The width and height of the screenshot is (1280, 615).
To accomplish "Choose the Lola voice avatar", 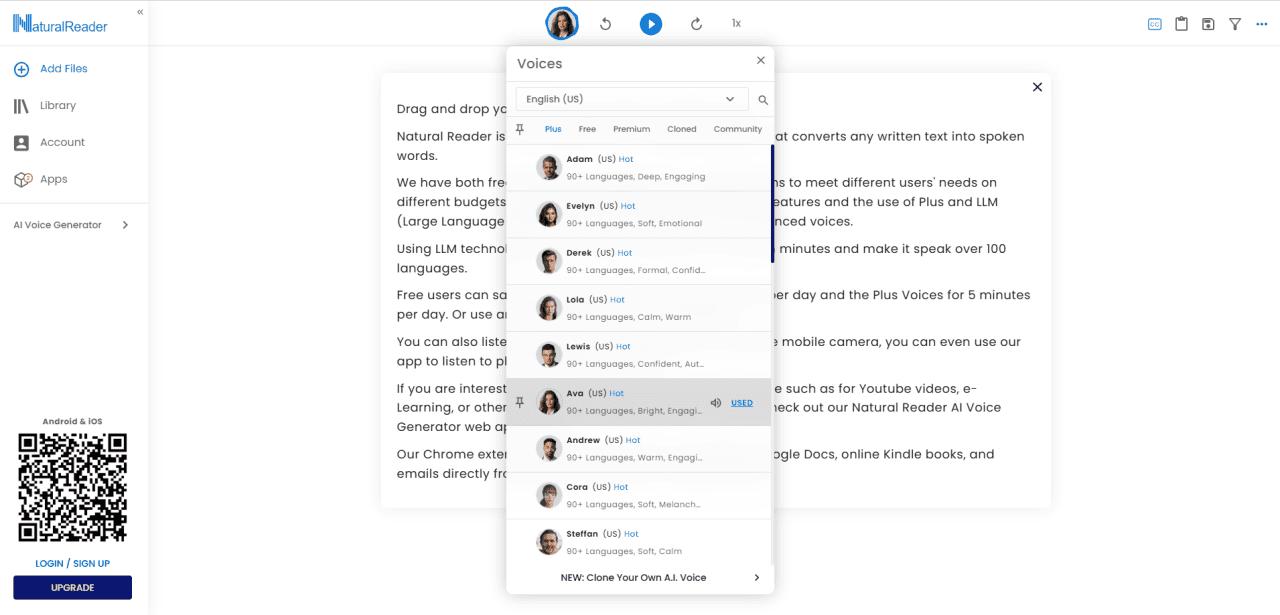I will [548, 308].
